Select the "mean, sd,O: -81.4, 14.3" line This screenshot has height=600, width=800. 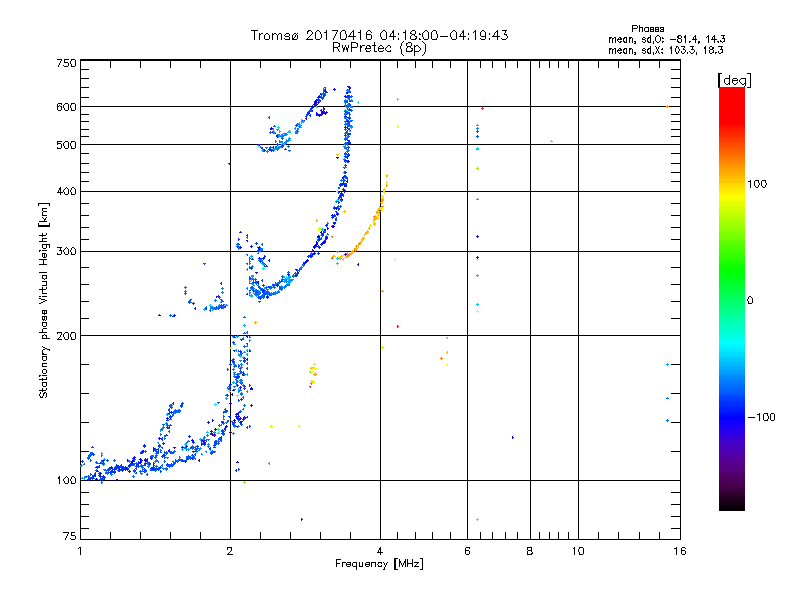666,39
